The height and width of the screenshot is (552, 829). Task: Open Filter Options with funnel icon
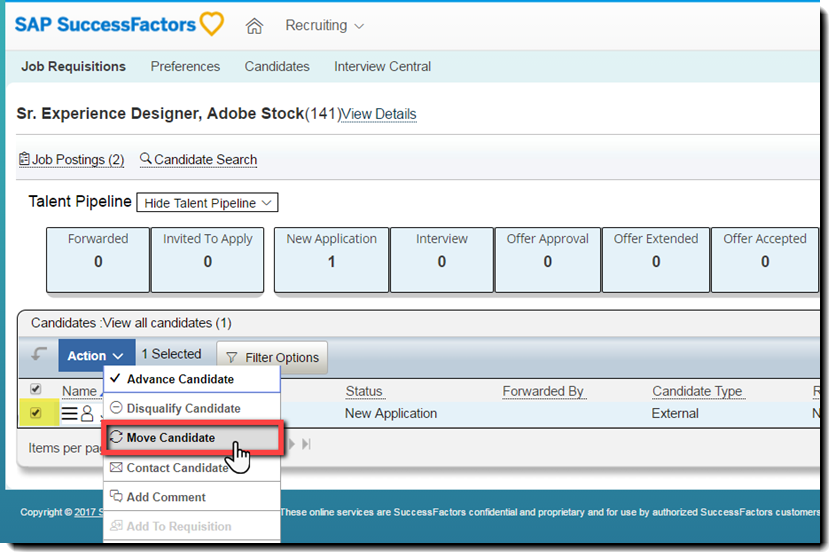coord(272,357)
